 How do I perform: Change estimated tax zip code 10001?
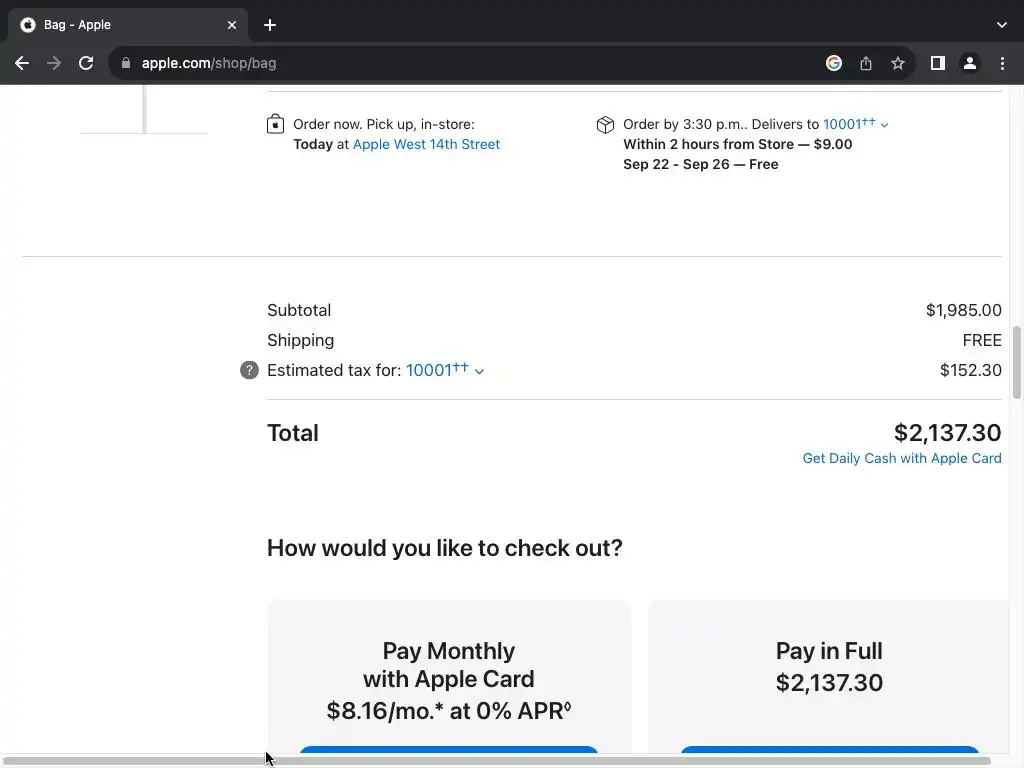coord(445,370)
